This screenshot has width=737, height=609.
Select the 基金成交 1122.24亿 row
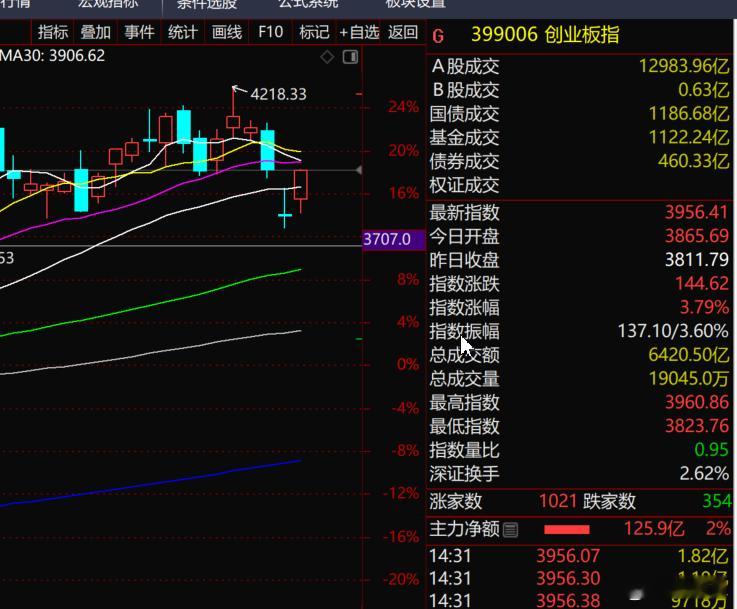[579, 137]
